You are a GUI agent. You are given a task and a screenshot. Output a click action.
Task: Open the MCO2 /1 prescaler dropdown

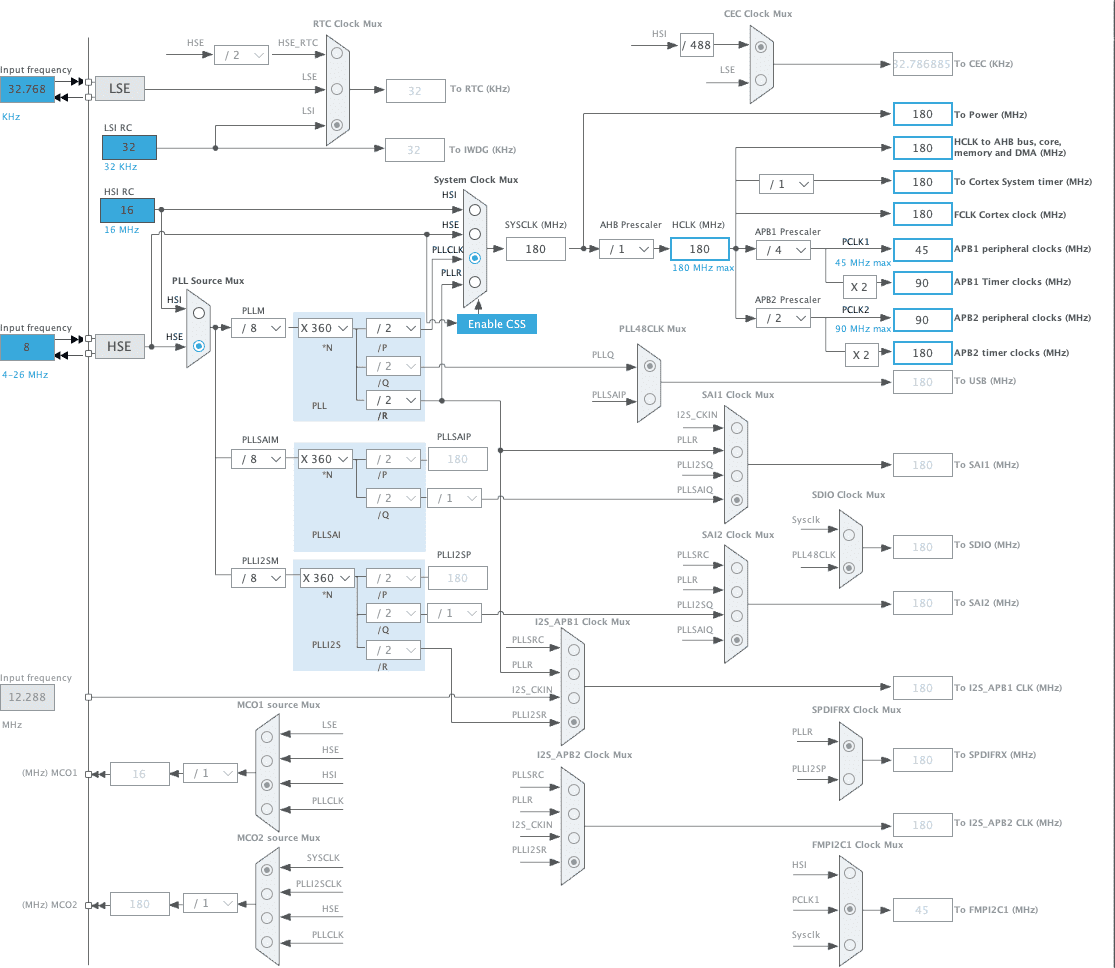point(210,903)
